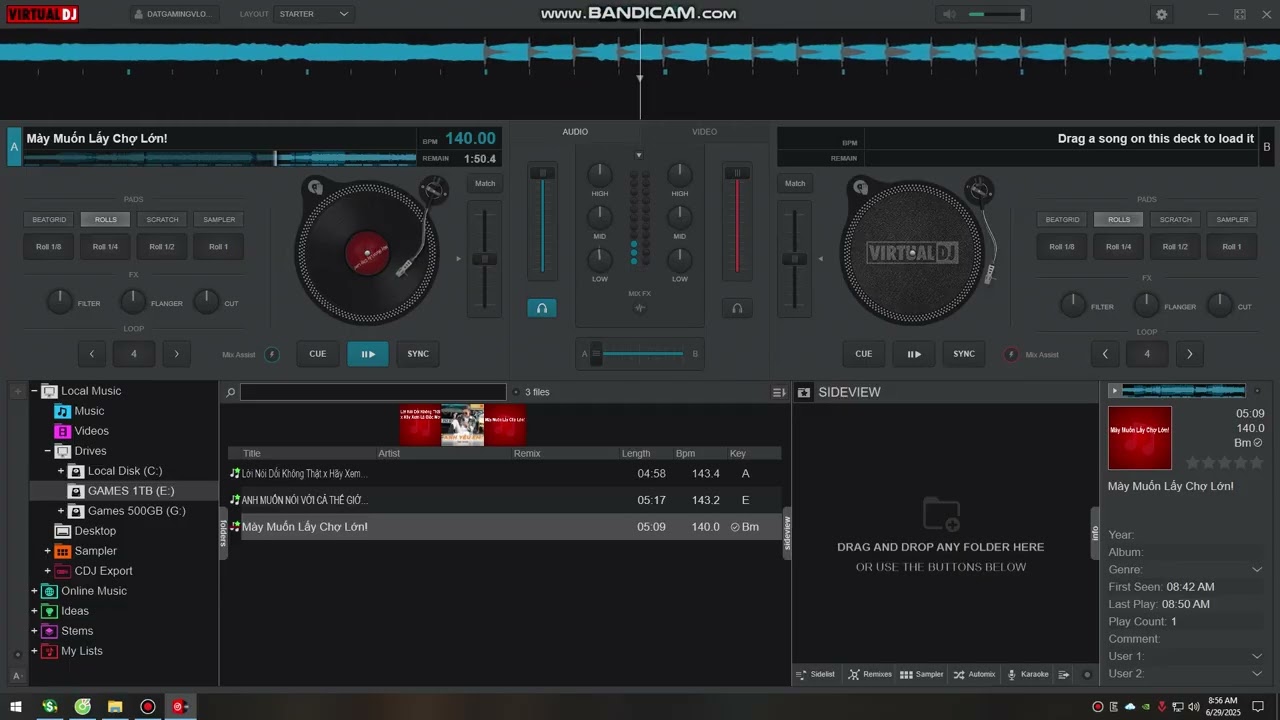Select the Videos folder in the tree
1280x720 pixels.
(x=91, y=431)
